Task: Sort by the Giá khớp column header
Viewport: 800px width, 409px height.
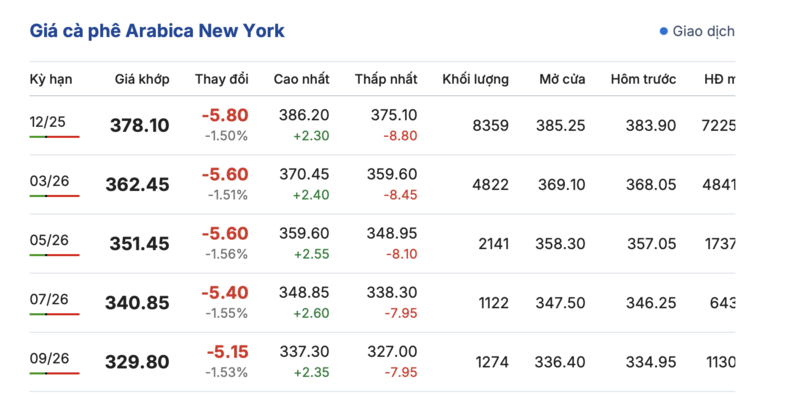Action: coord(142,79)
